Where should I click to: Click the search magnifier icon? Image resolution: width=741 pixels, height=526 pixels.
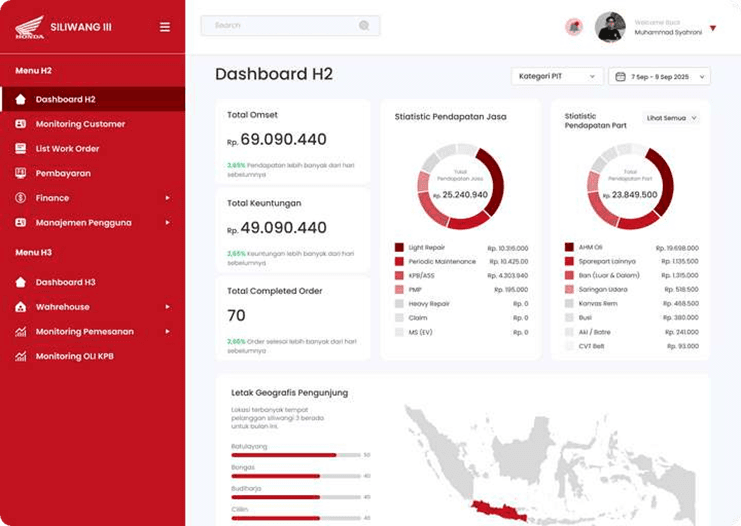(x=364, y=25)
